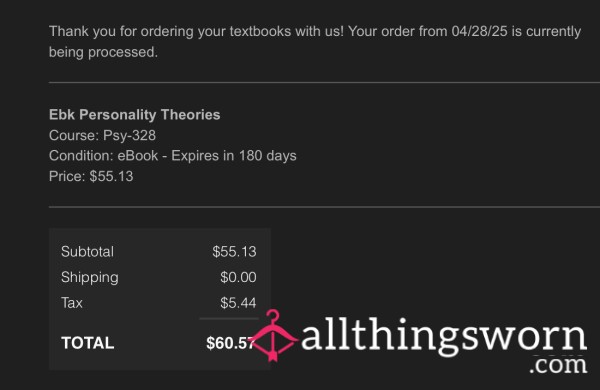Click the pink hanger logo icon
Viewport: 600px width, 390px height.
272,336
